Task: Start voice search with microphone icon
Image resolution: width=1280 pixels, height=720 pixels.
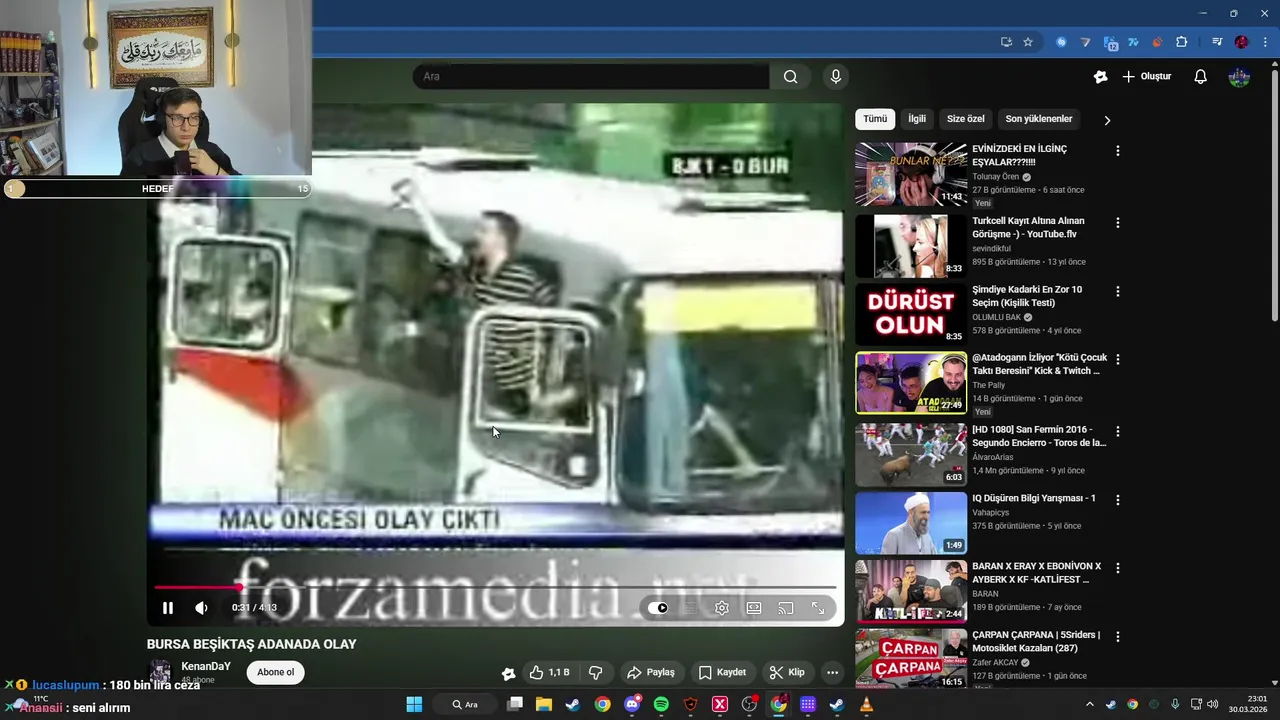Action: point(836,77)
